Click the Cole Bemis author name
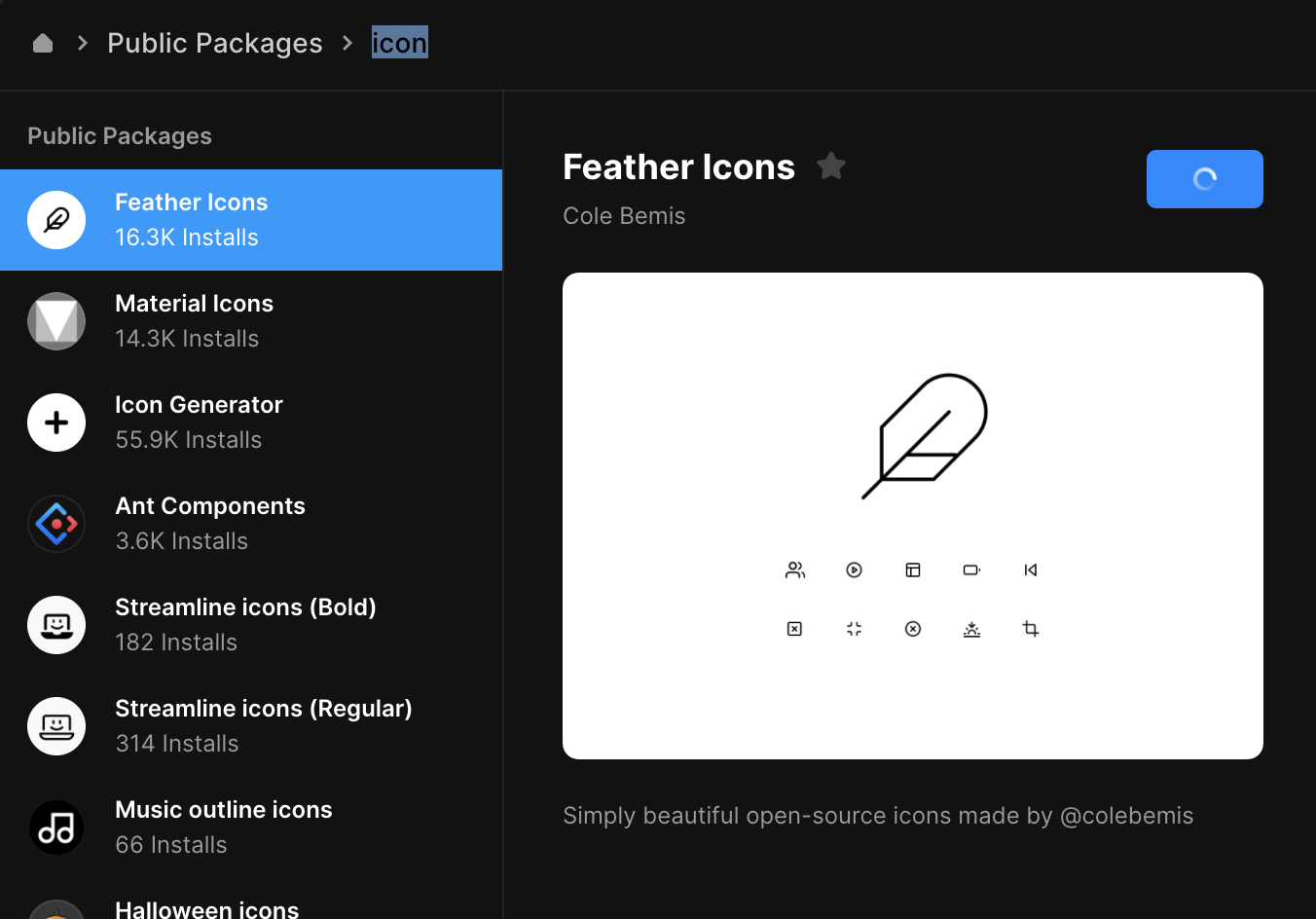The image size is (1316, 919). click(624, 216)
